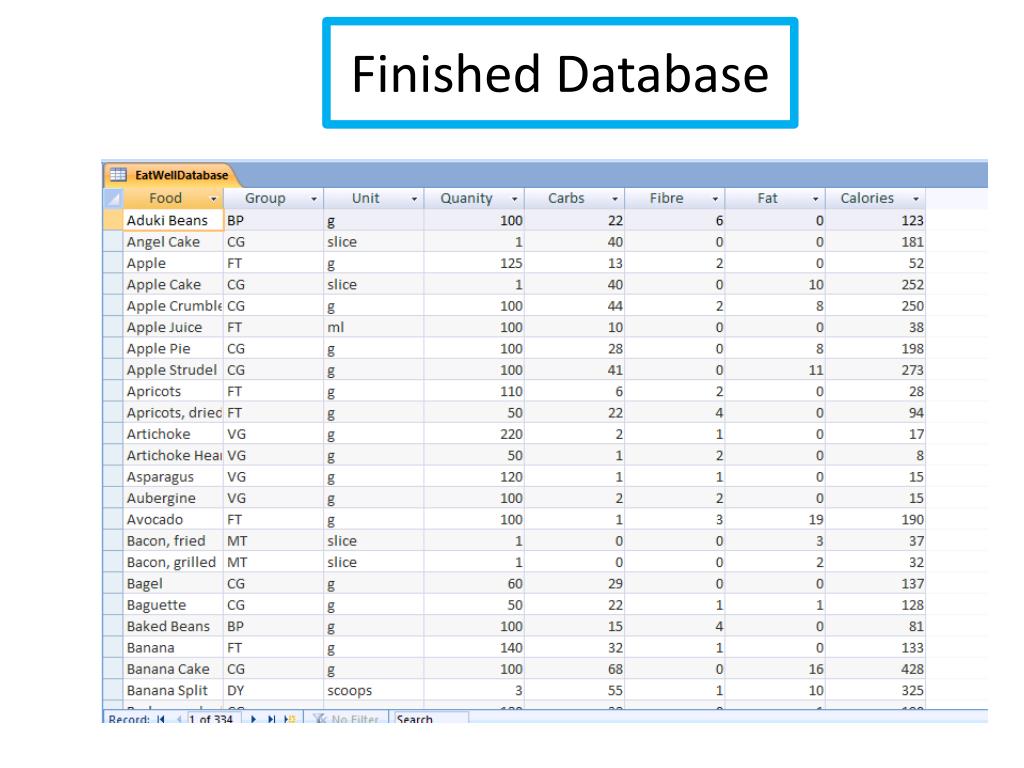The width and height of the screenshot is (1024, 768).
Task: Go to the next record navigation arrow
Action: [253, 719]
